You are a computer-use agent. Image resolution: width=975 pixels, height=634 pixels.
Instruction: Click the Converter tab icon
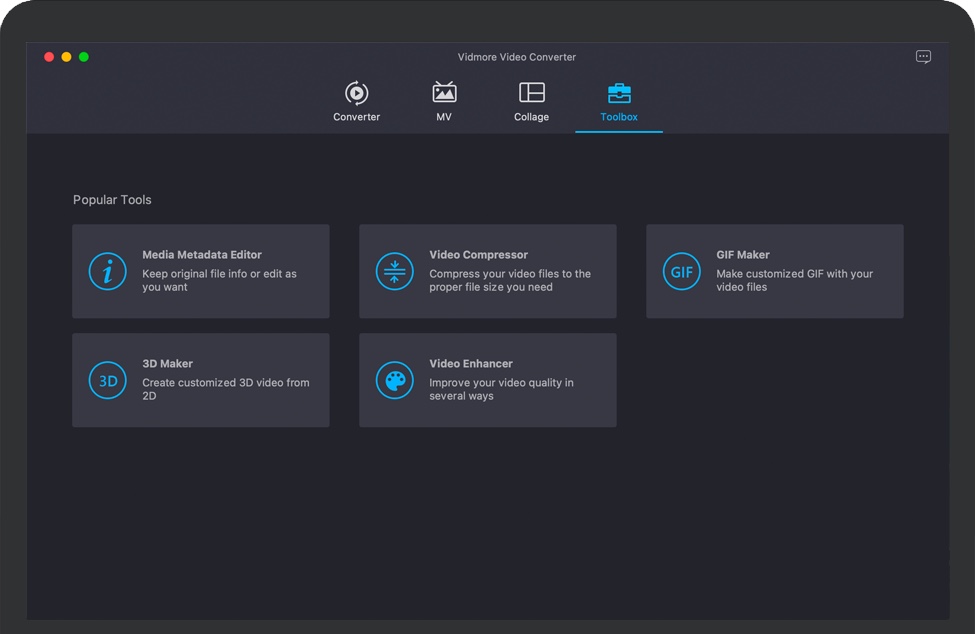pyautogui.click(x=356, y=93)
